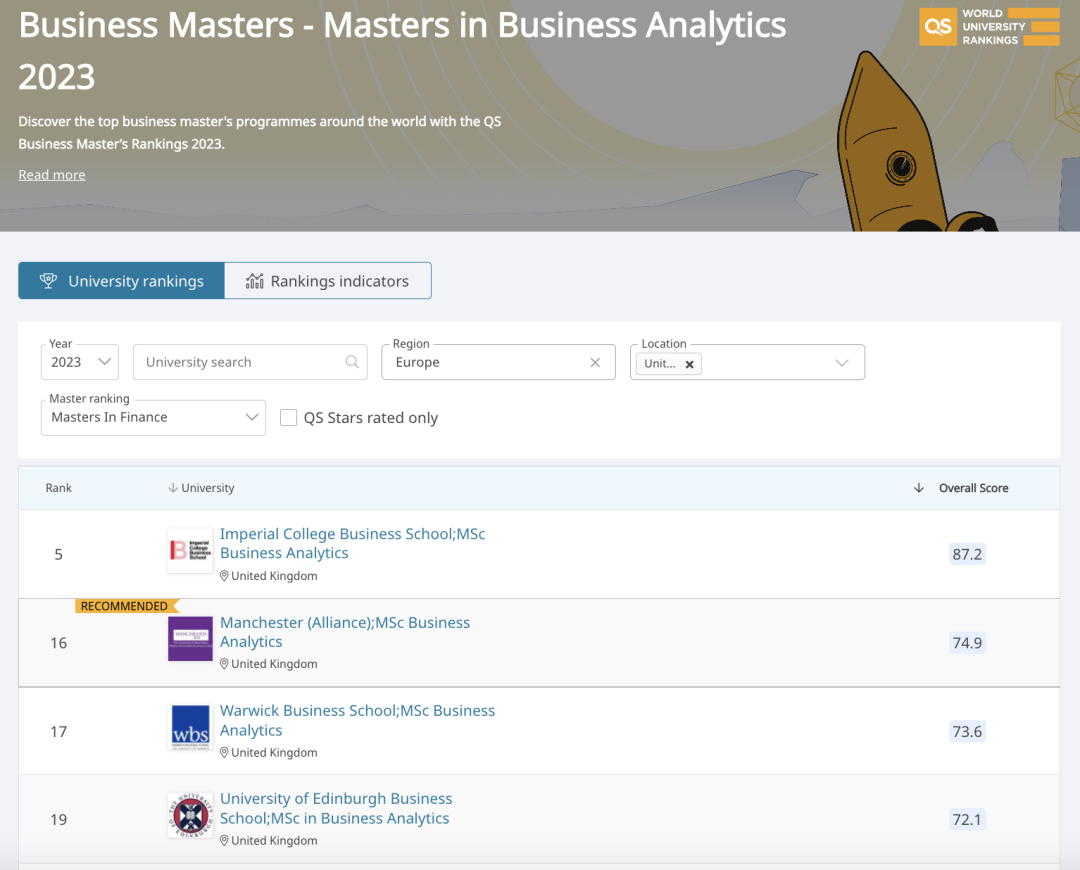Click the Warwick Business School wbs logo

[x=190, y=727]
